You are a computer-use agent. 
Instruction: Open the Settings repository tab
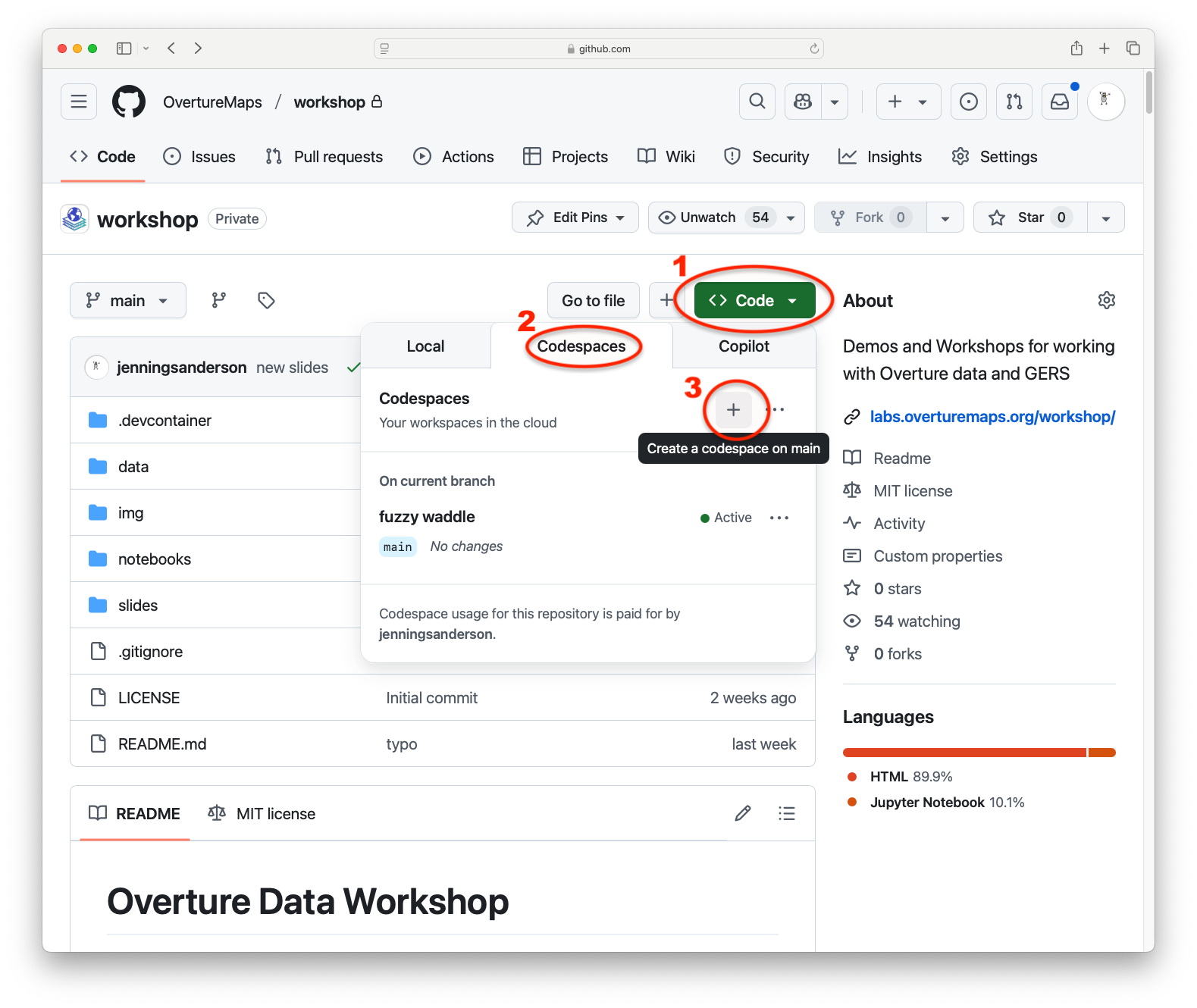click(x=995, y=157)
